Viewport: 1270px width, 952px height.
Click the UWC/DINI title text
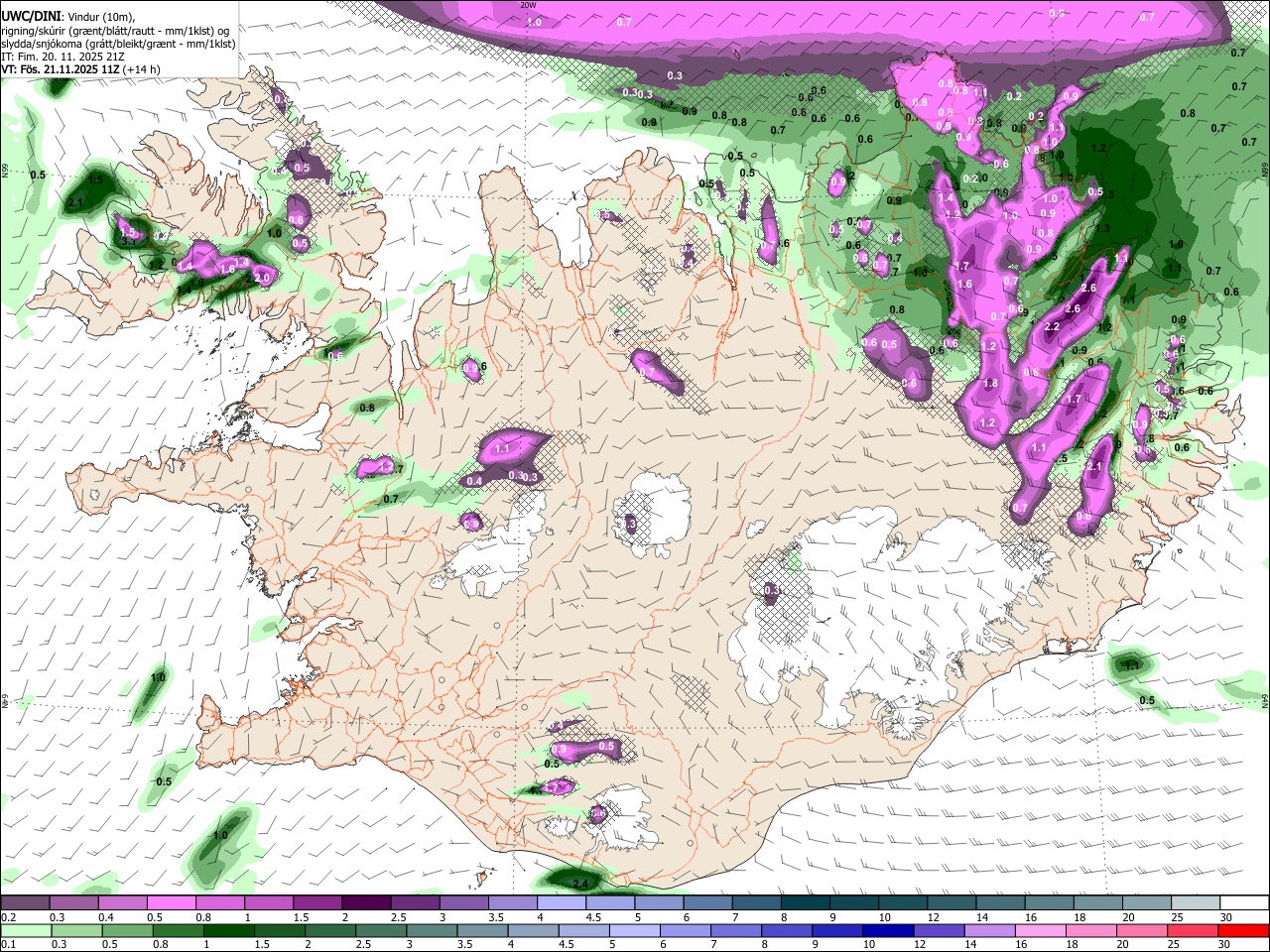coord(30,16)
